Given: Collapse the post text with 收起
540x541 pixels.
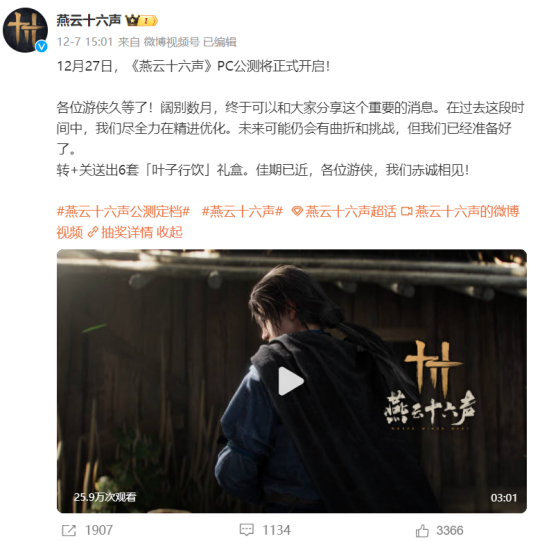Looking at the screenshot, I should pyautogui.click(x=169, y=232).
